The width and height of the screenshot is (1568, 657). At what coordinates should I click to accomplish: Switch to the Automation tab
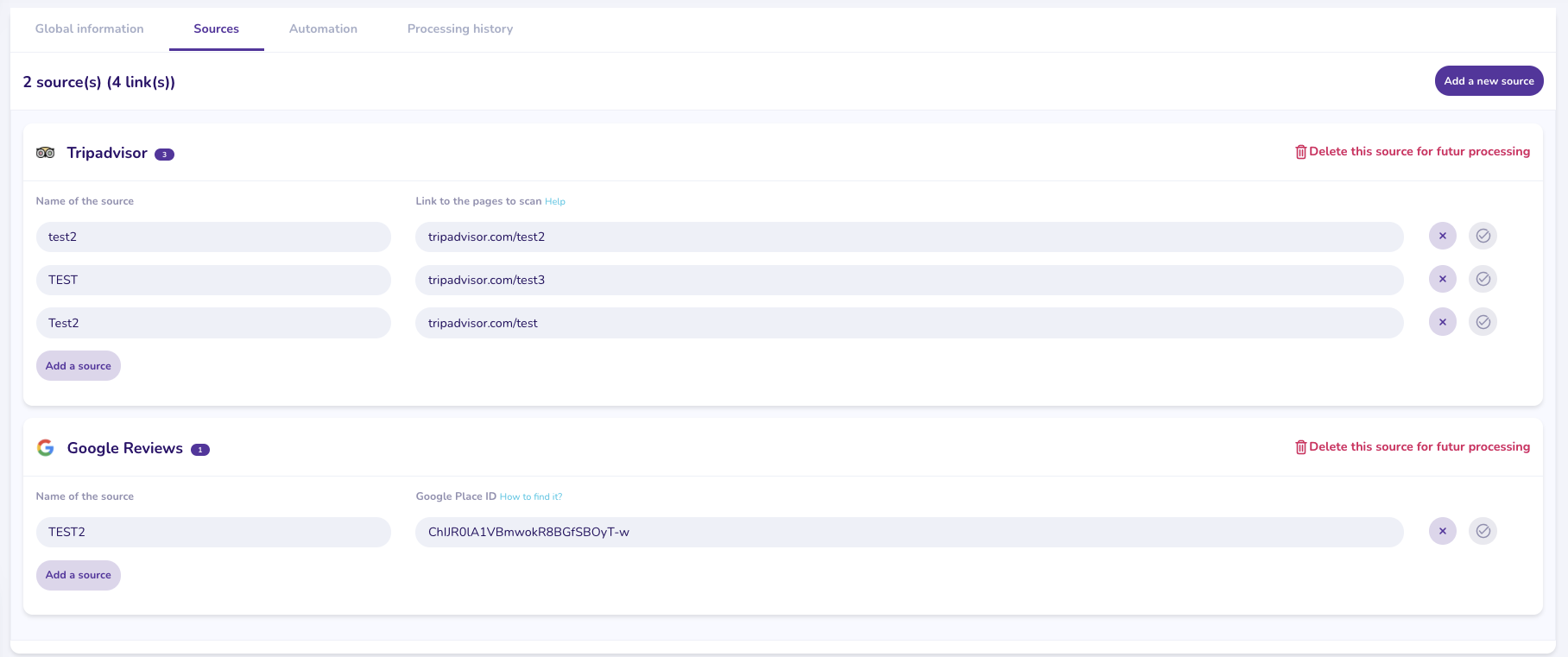pos(323,28)
